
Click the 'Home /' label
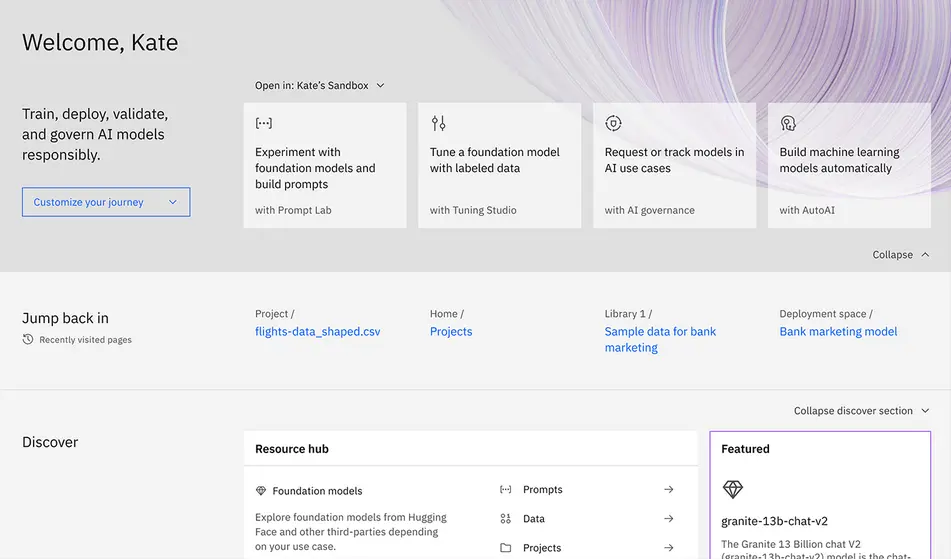point(446,313)
